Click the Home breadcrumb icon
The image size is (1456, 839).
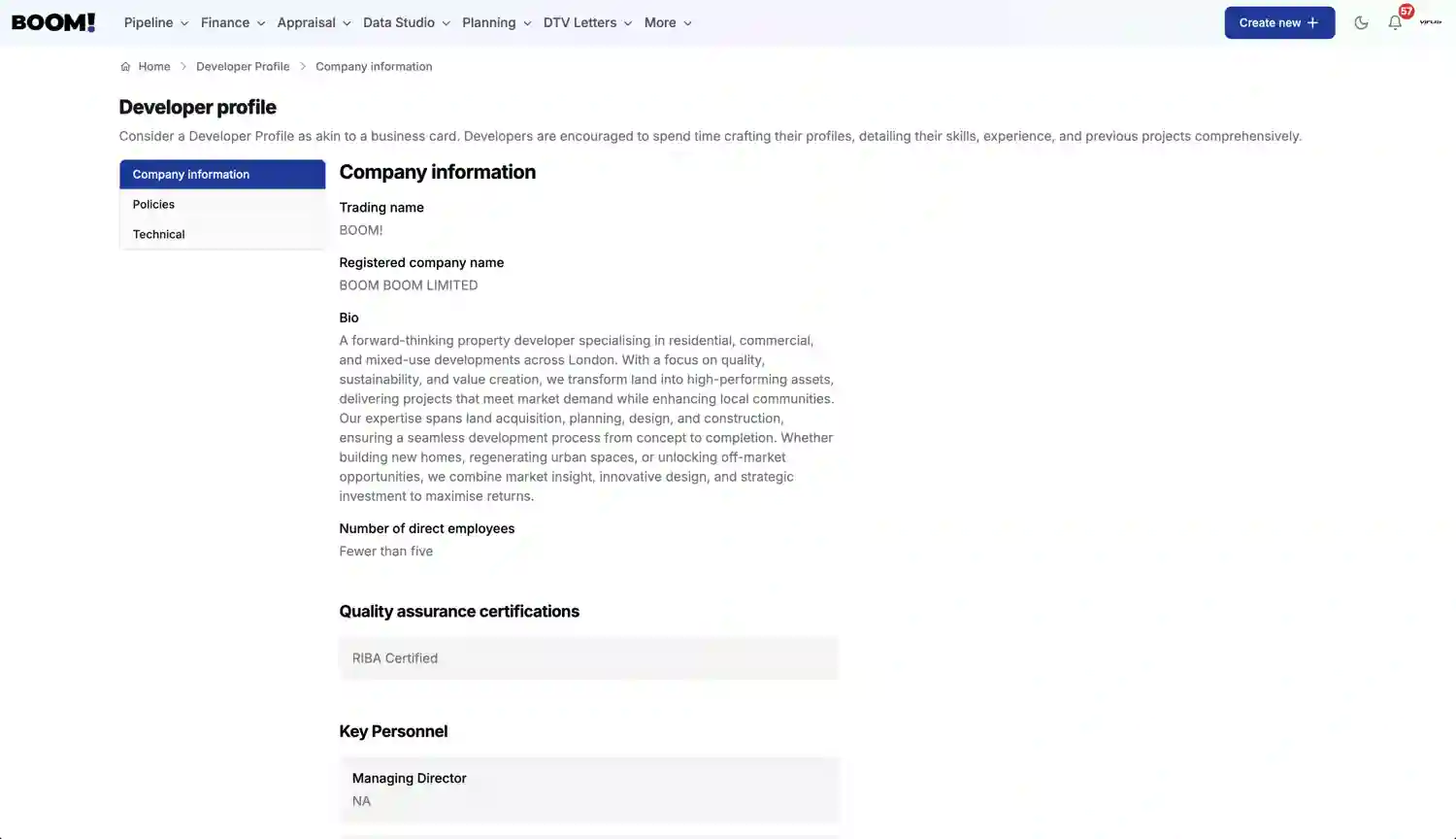coord(125,67)
